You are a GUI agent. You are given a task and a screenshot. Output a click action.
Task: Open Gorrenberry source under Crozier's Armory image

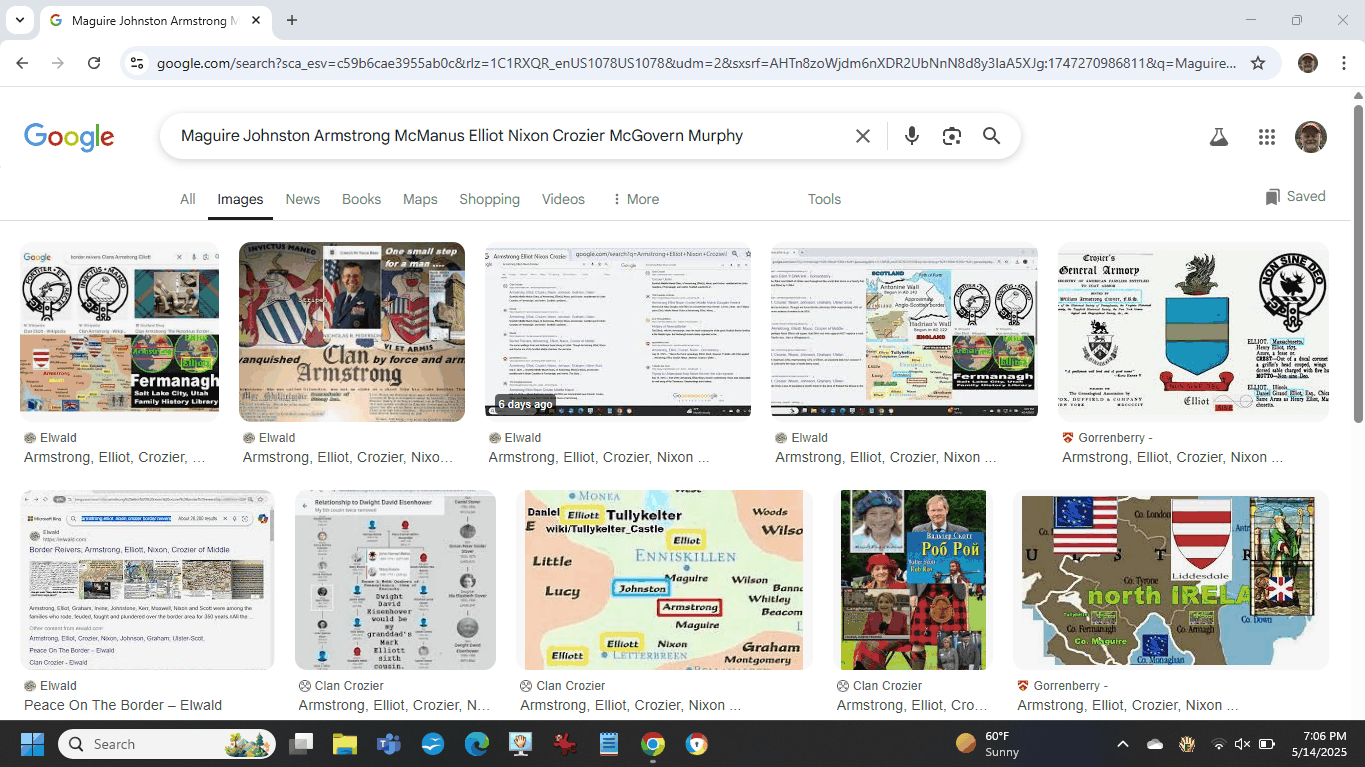point(1107,437)
